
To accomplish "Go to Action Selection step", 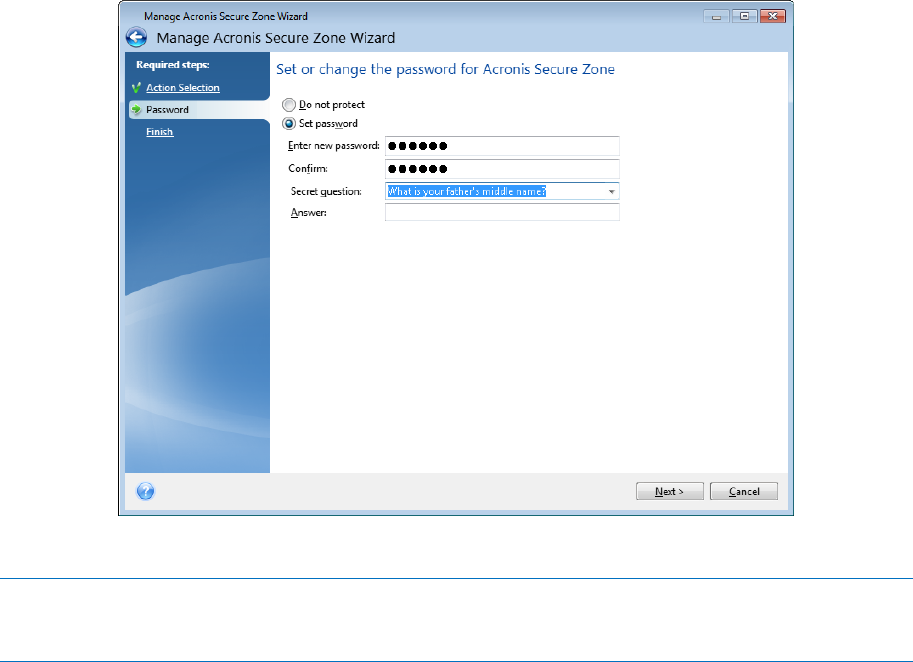I will (x=183, y=87).
